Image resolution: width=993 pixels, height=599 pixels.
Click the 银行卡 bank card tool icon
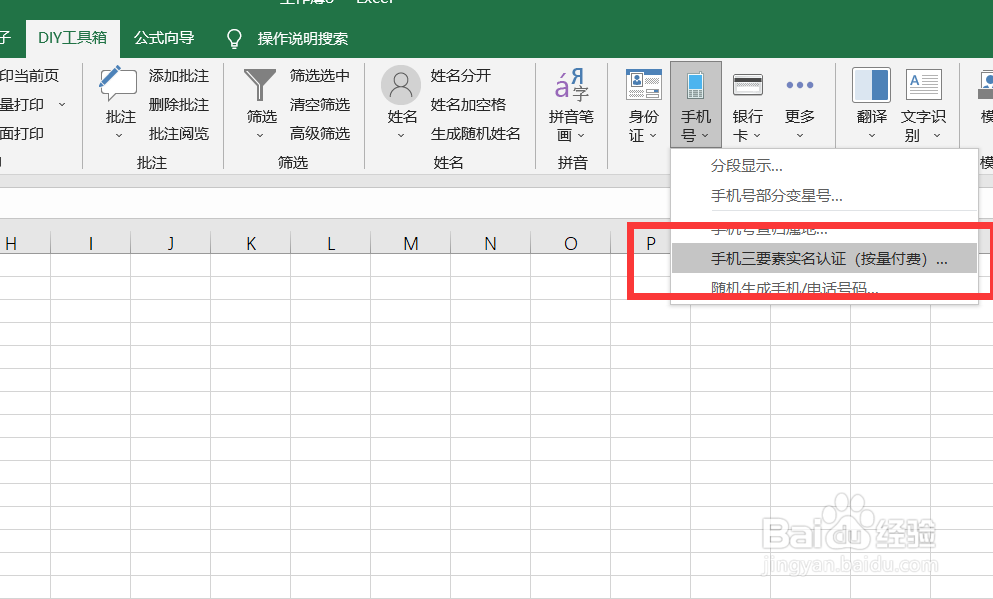(x=747, y=84)
